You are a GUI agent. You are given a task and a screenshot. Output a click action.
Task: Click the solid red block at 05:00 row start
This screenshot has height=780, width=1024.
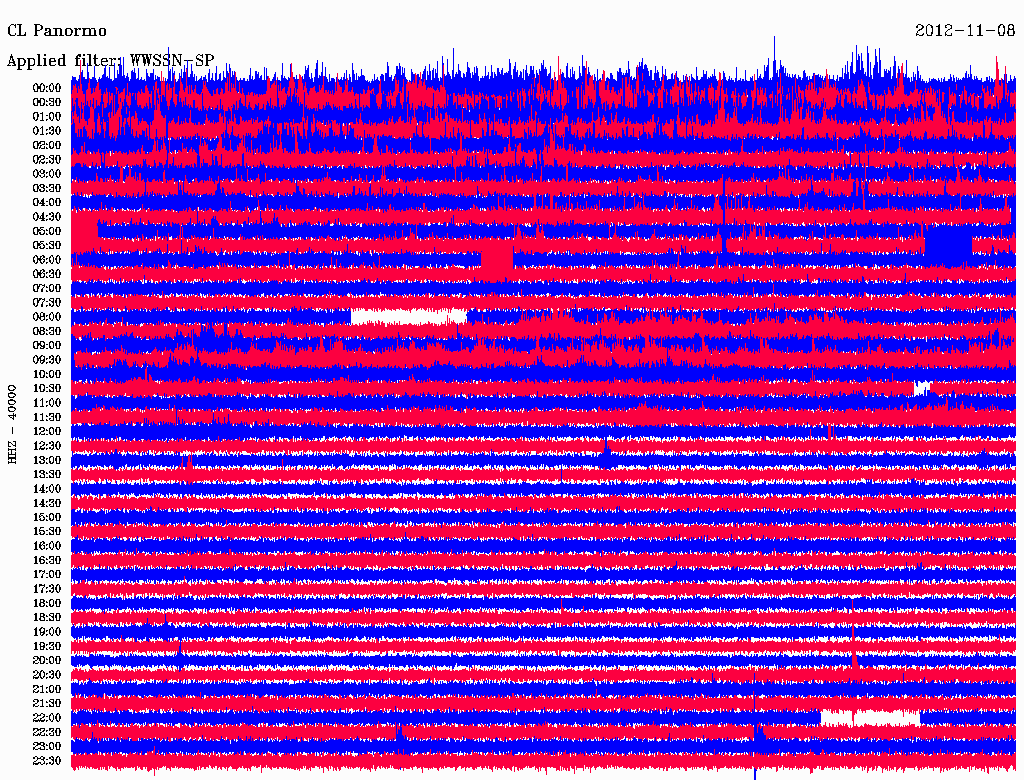tap(85, 233)
